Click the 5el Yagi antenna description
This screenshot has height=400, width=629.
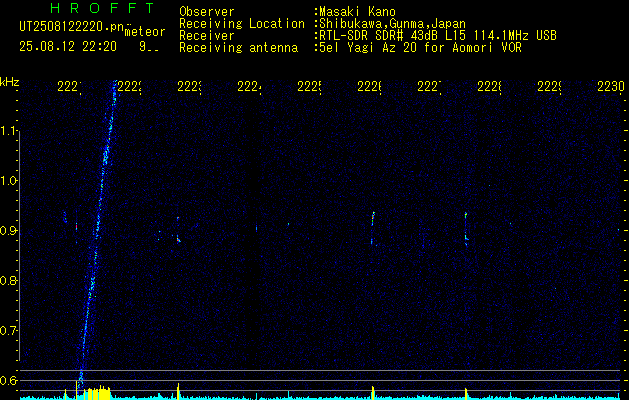pyautogui.click(x=420, y=48)
